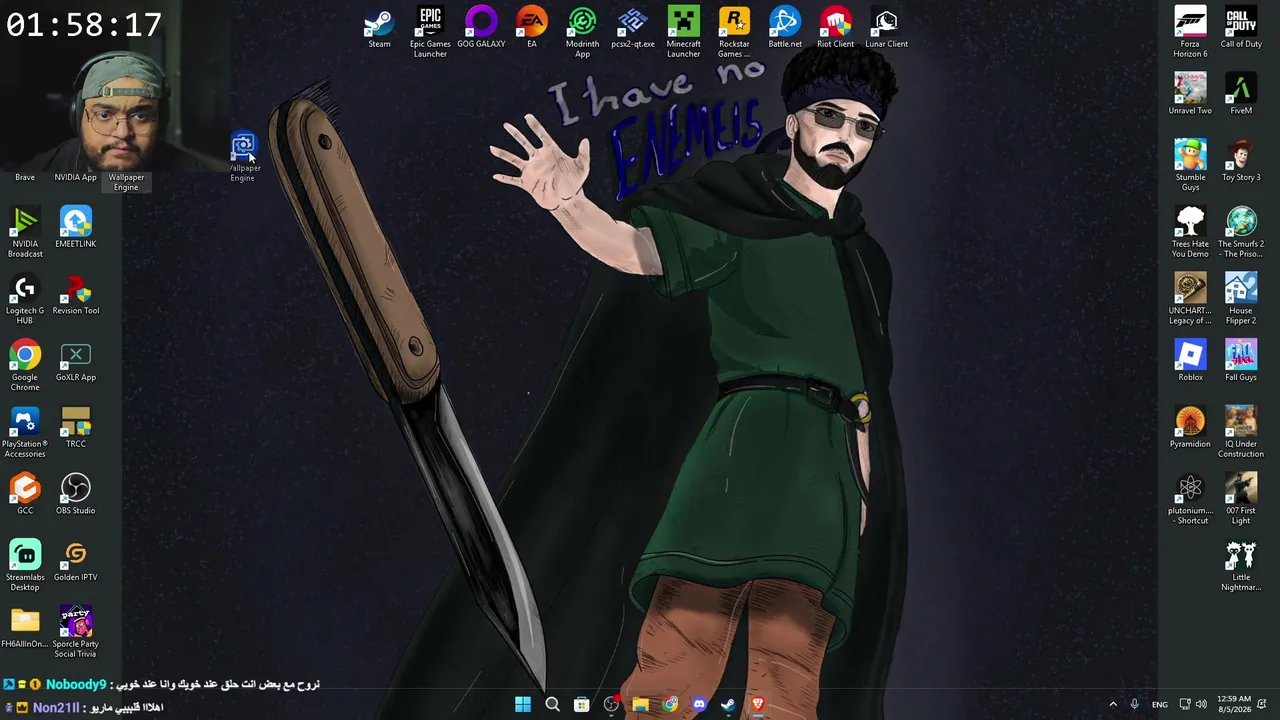The height and width of the screenshot is (720, 1280).
Task: Open the Windows Start menu
Action: coord(523,705)
